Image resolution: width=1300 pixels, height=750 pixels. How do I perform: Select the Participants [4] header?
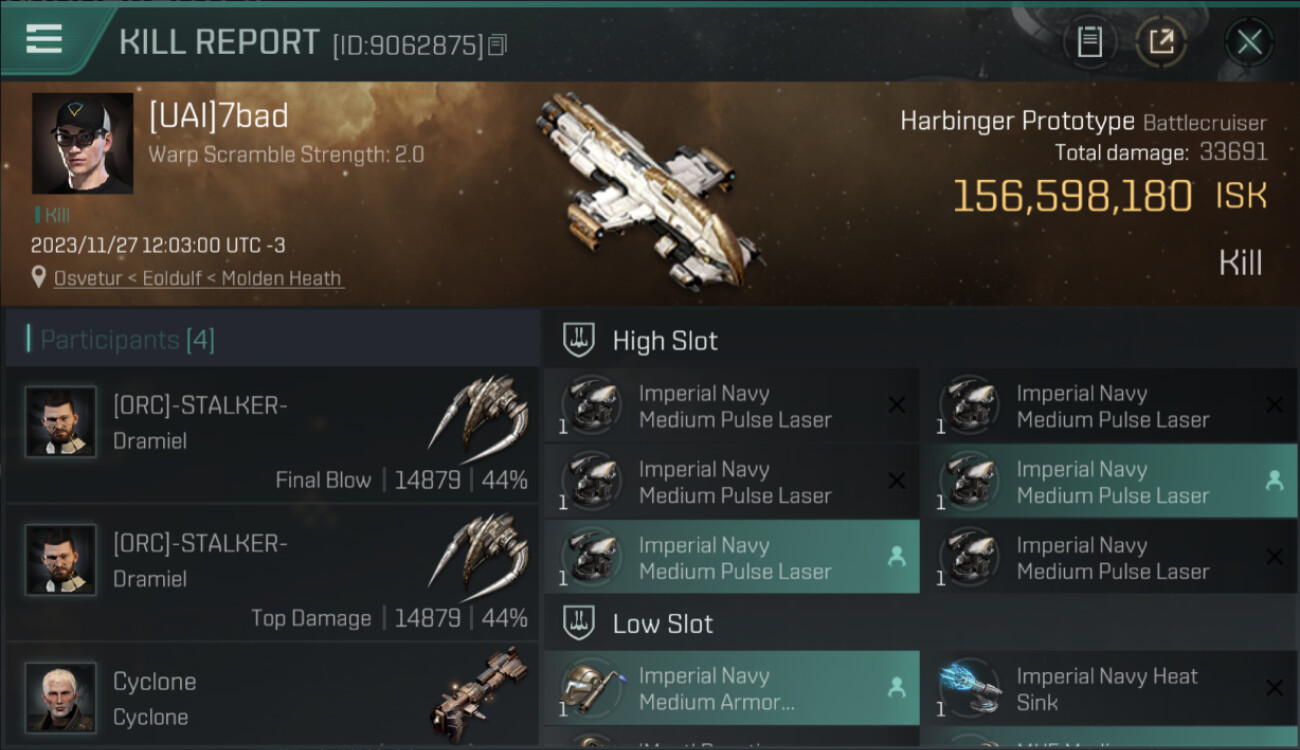(127, 340)
